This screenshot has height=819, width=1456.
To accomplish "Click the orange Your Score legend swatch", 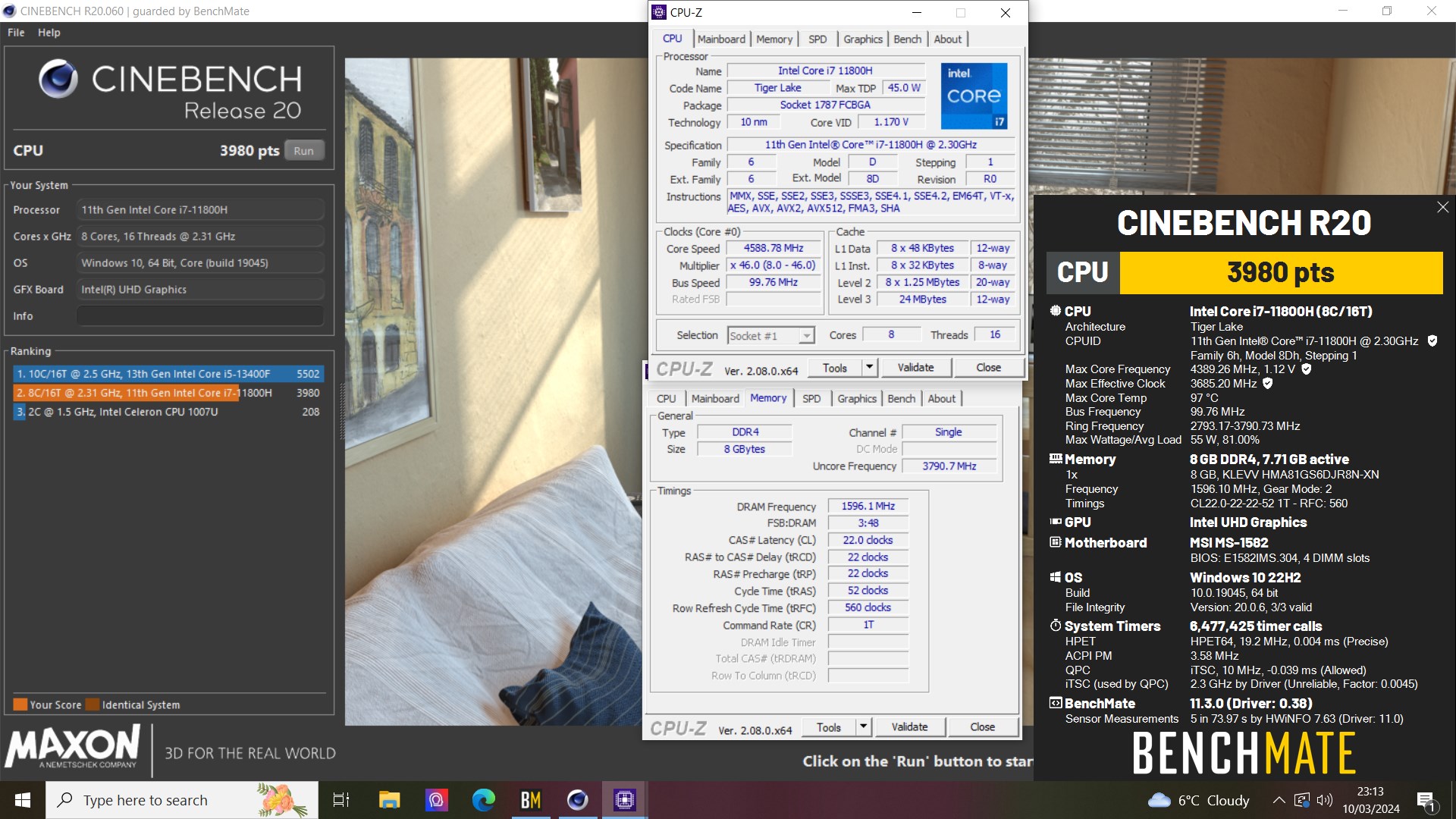I will [20, 704].
